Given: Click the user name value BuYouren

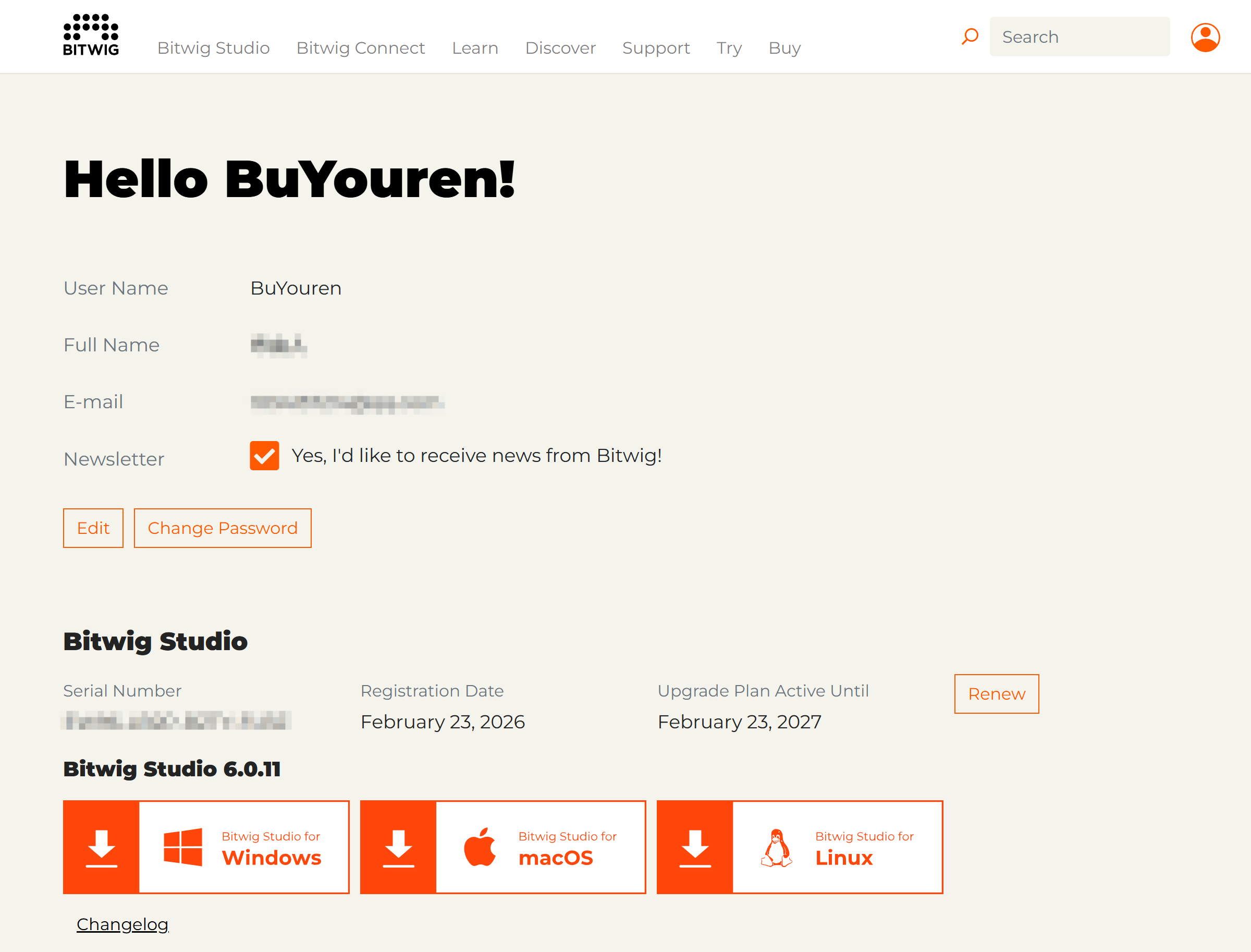Looking at the screenshot, I should click(296, 288).
